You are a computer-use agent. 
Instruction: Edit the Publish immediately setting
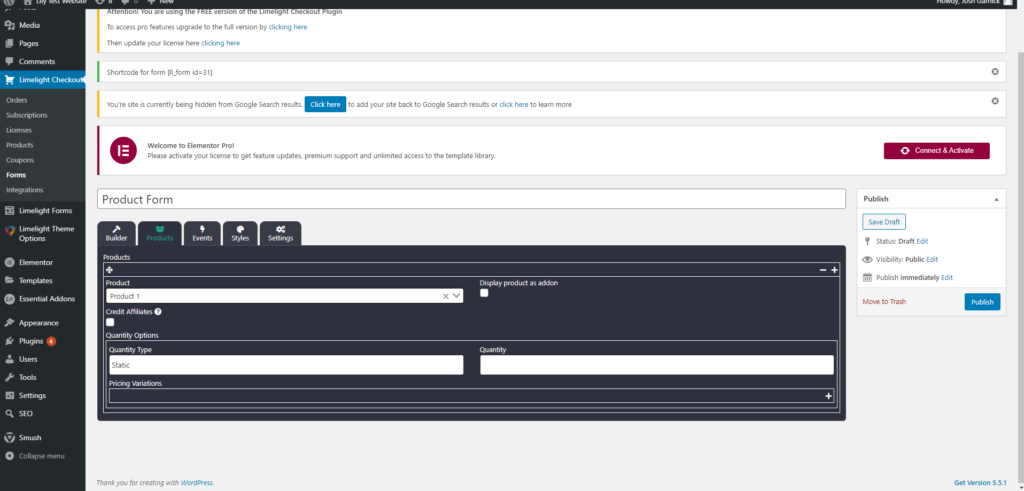click(x=946, y=277)
